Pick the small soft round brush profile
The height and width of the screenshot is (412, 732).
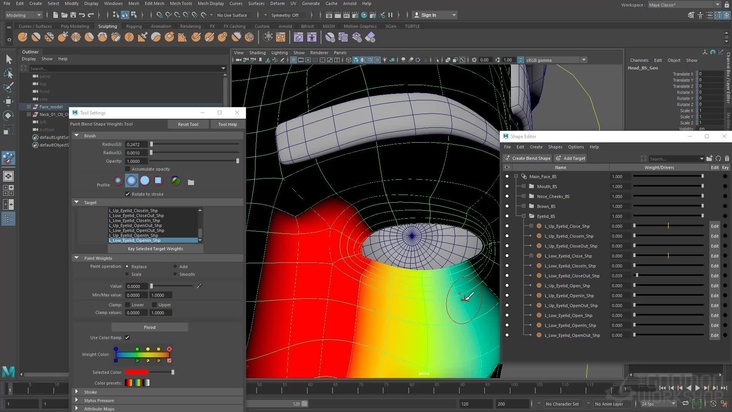[118, 180]
